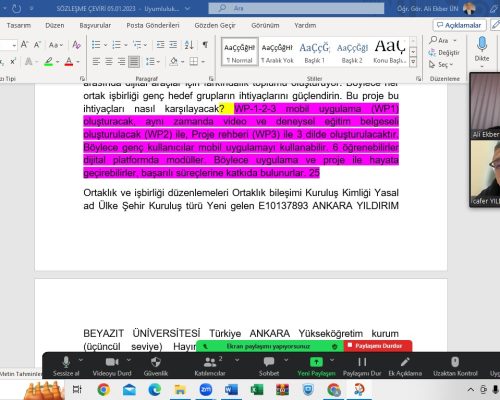Open the font color dropdown arrow
This screenshot has height=400, width=500.
pyautogui.click(x=78, y=62)
